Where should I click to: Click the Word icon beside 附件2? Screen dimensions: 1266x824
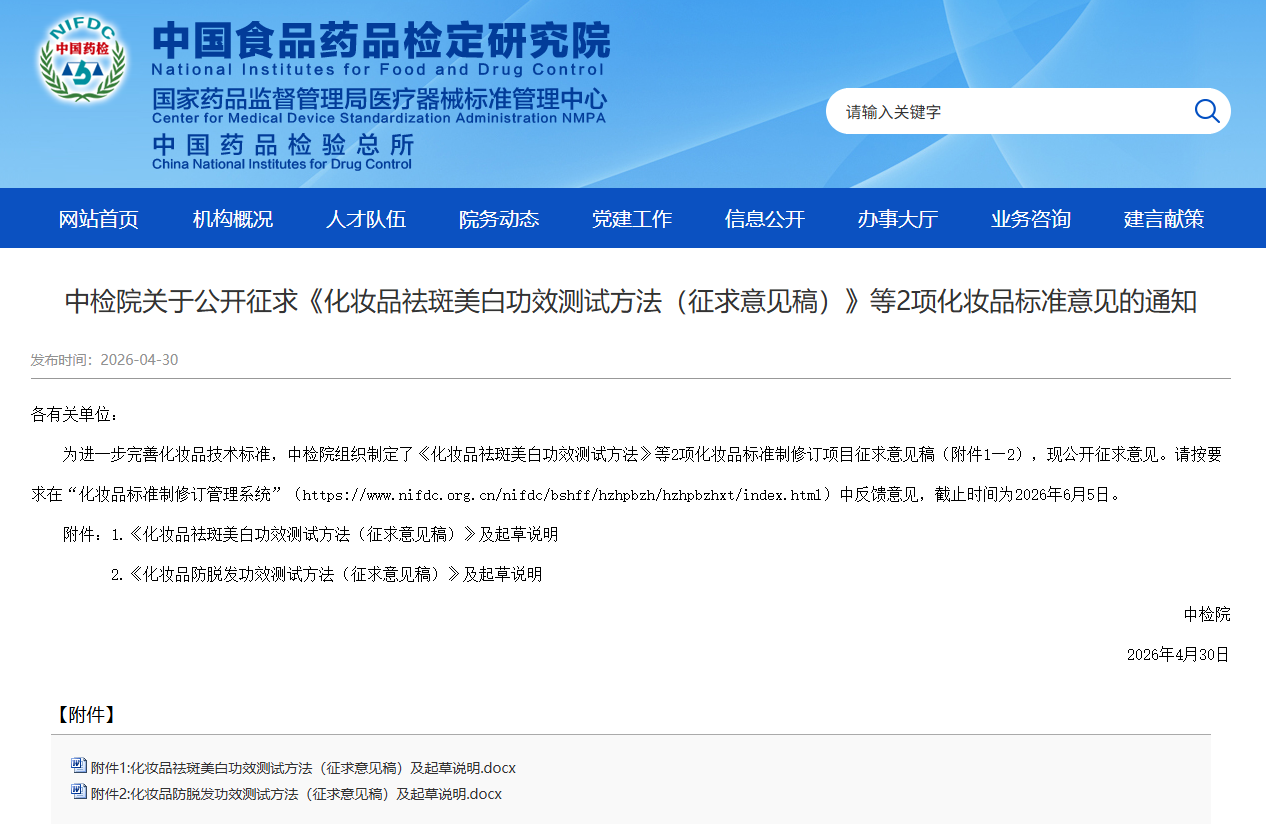coord(79,793)
